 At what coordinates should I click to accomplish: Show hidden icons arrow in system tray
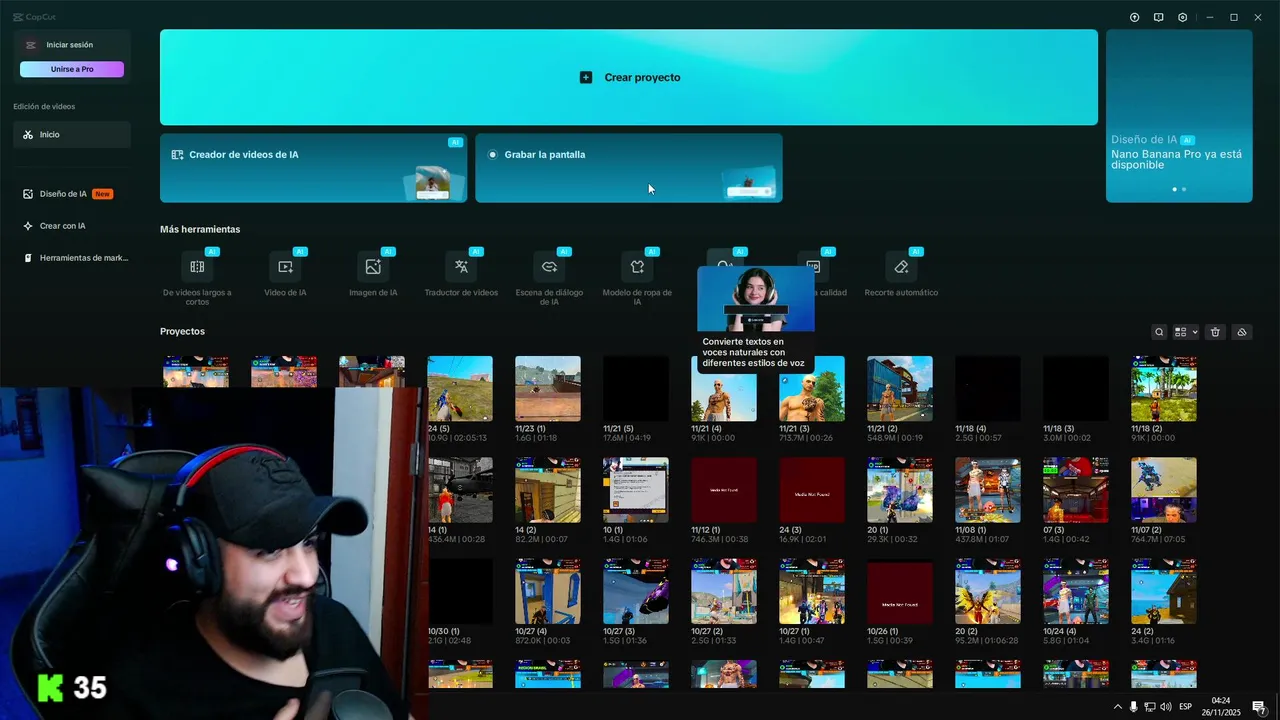click(x=1118, y=707)
